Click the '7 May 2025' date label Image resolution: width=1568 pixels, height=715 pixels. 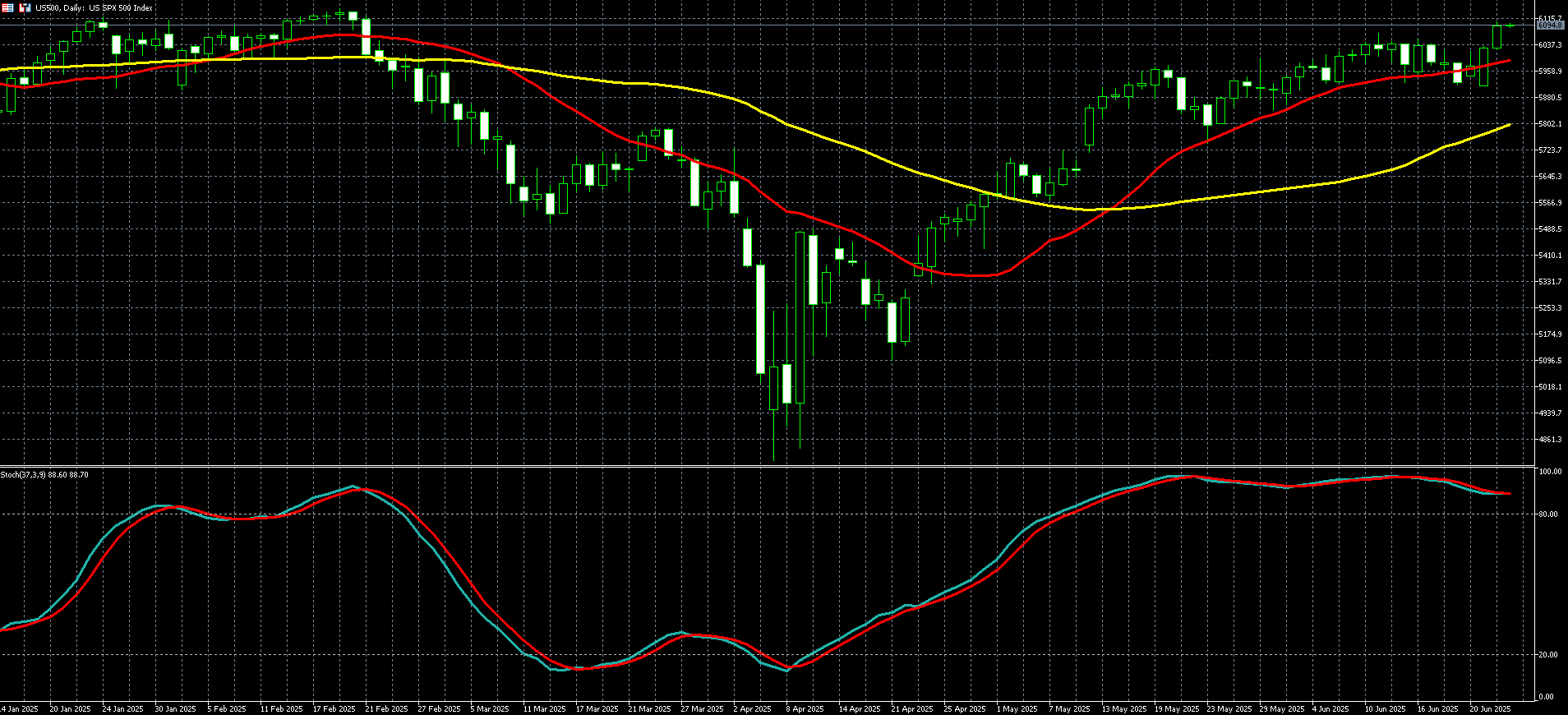coord(1068,708)
